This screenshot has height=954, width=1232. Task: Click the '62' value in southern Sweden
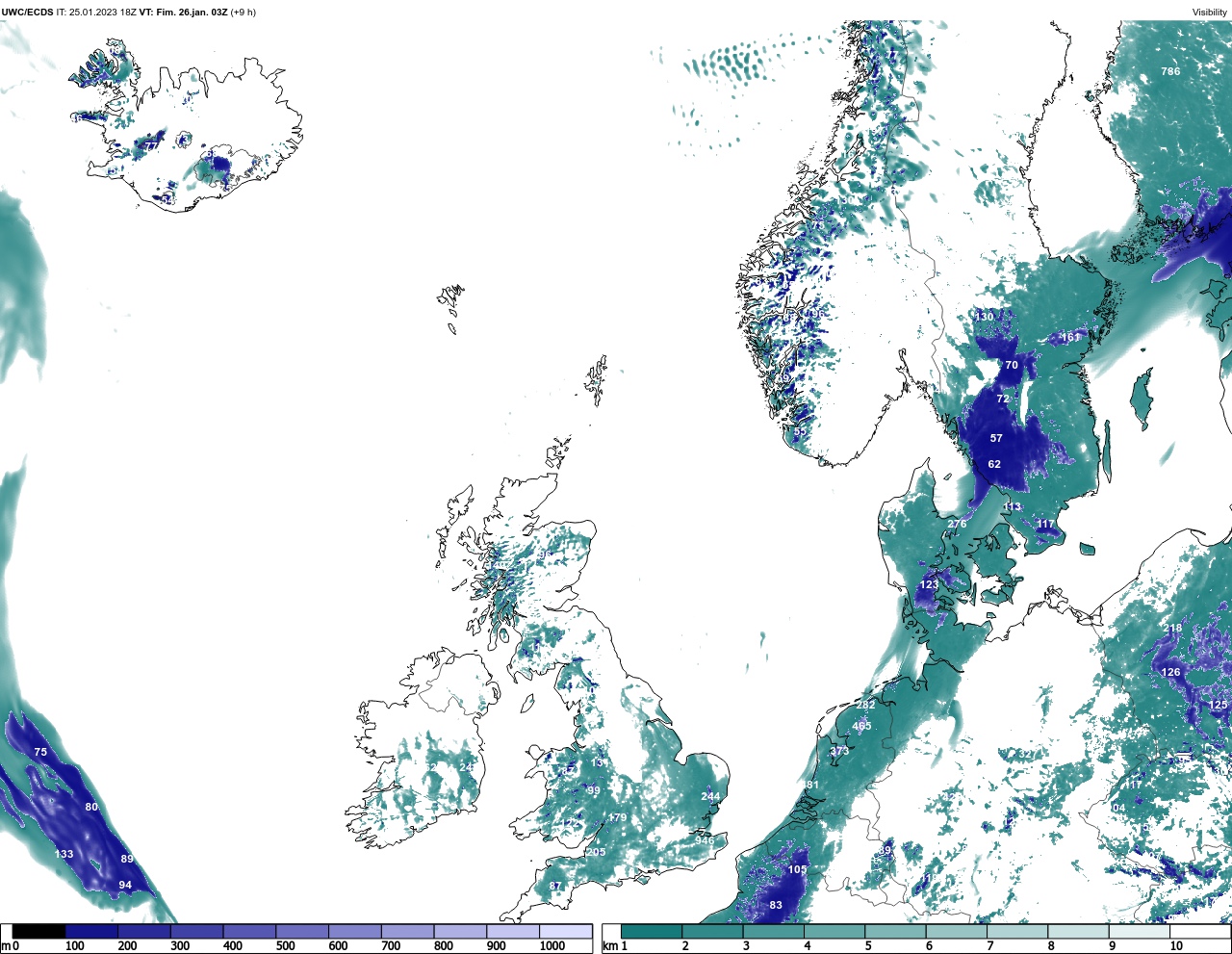click(994, 464)
